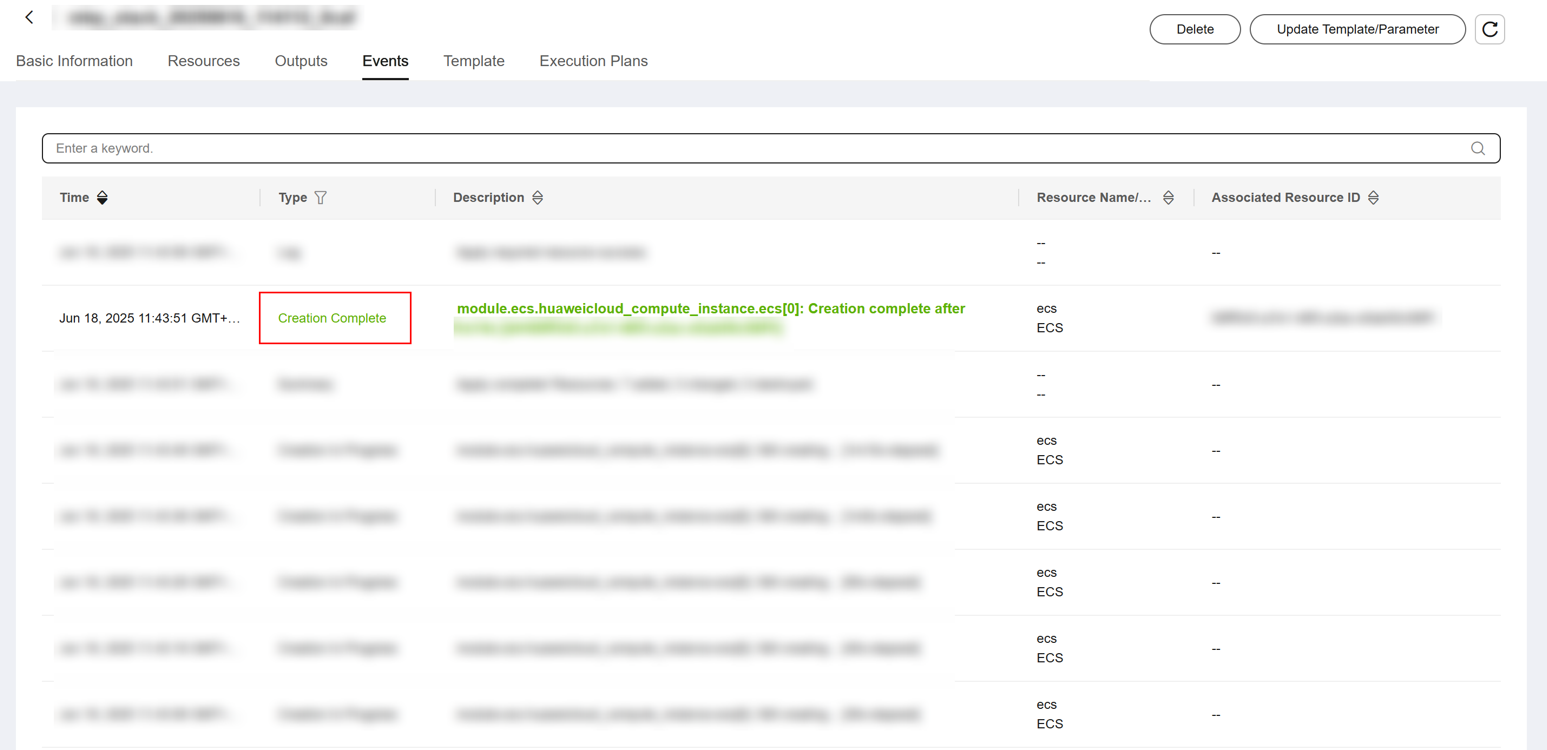
Task: Go to the Execution Plans tab
Action: (x=594, y=61)
